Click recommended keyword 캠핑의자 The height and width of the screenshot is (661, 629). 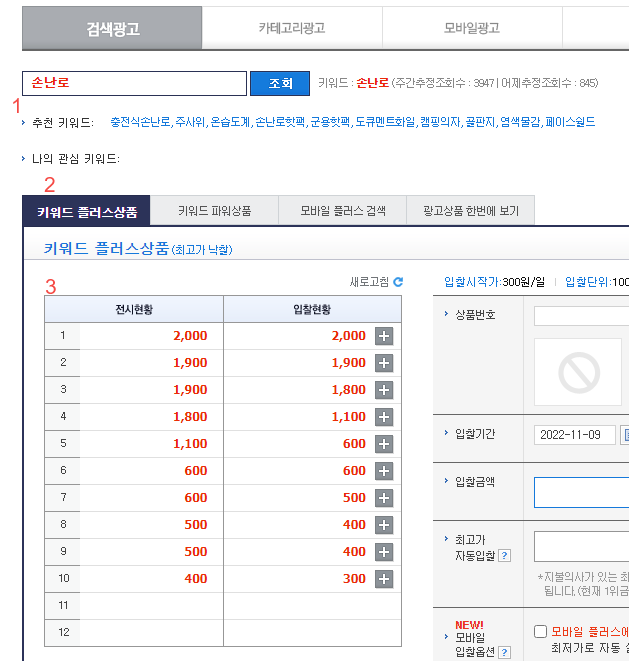440,122
